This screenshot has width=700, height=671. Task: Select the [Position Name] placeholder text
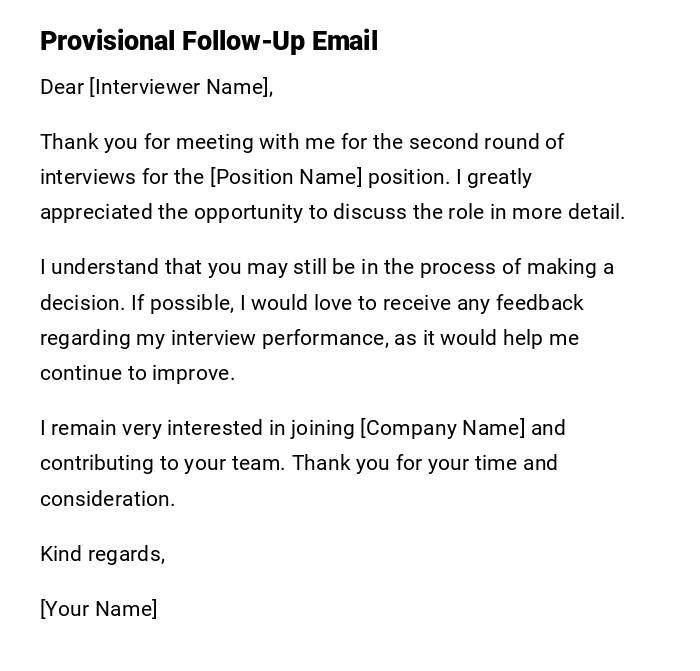click(x=286, y=177)
